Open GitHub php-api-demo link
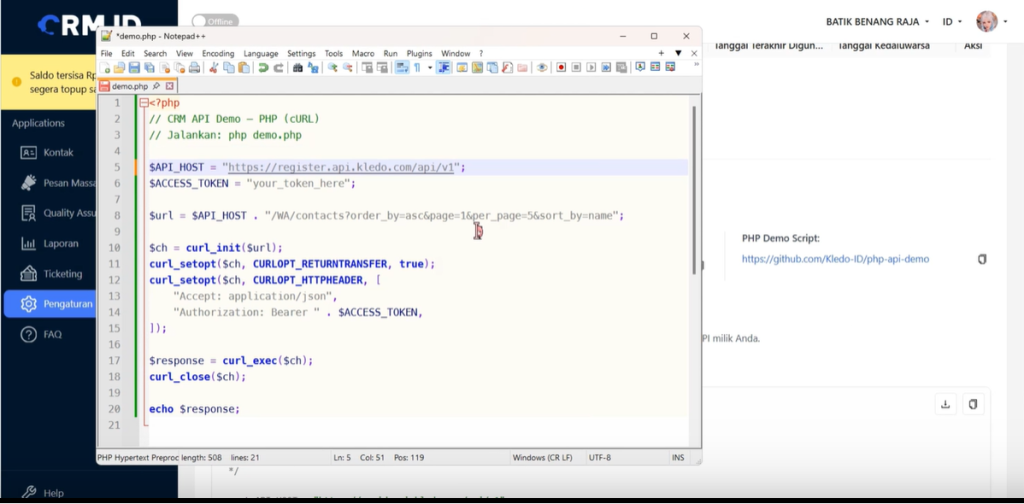 click(x=835, y=259)
